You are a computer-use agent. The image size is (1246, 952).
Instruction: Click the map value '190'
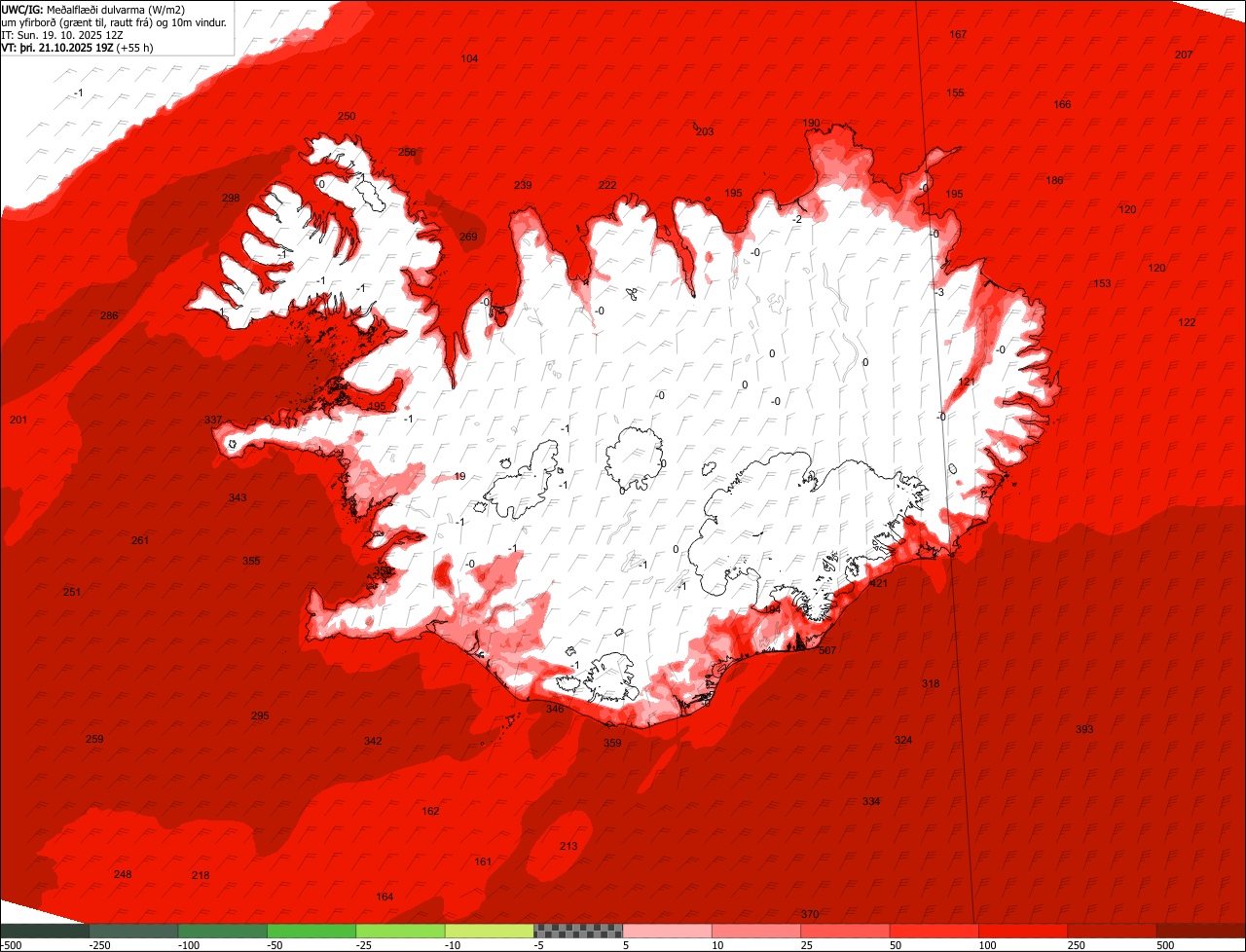pyautogui.click(x=811, y=124)
